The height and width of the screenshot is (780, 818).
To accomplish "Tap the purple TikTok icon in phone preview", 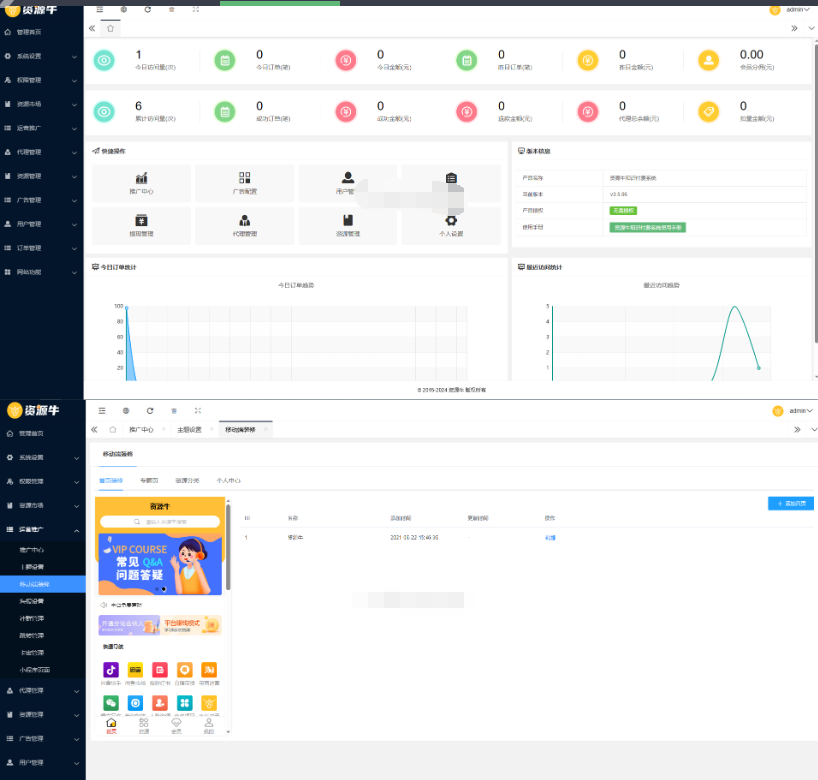I will click(111, 670).
